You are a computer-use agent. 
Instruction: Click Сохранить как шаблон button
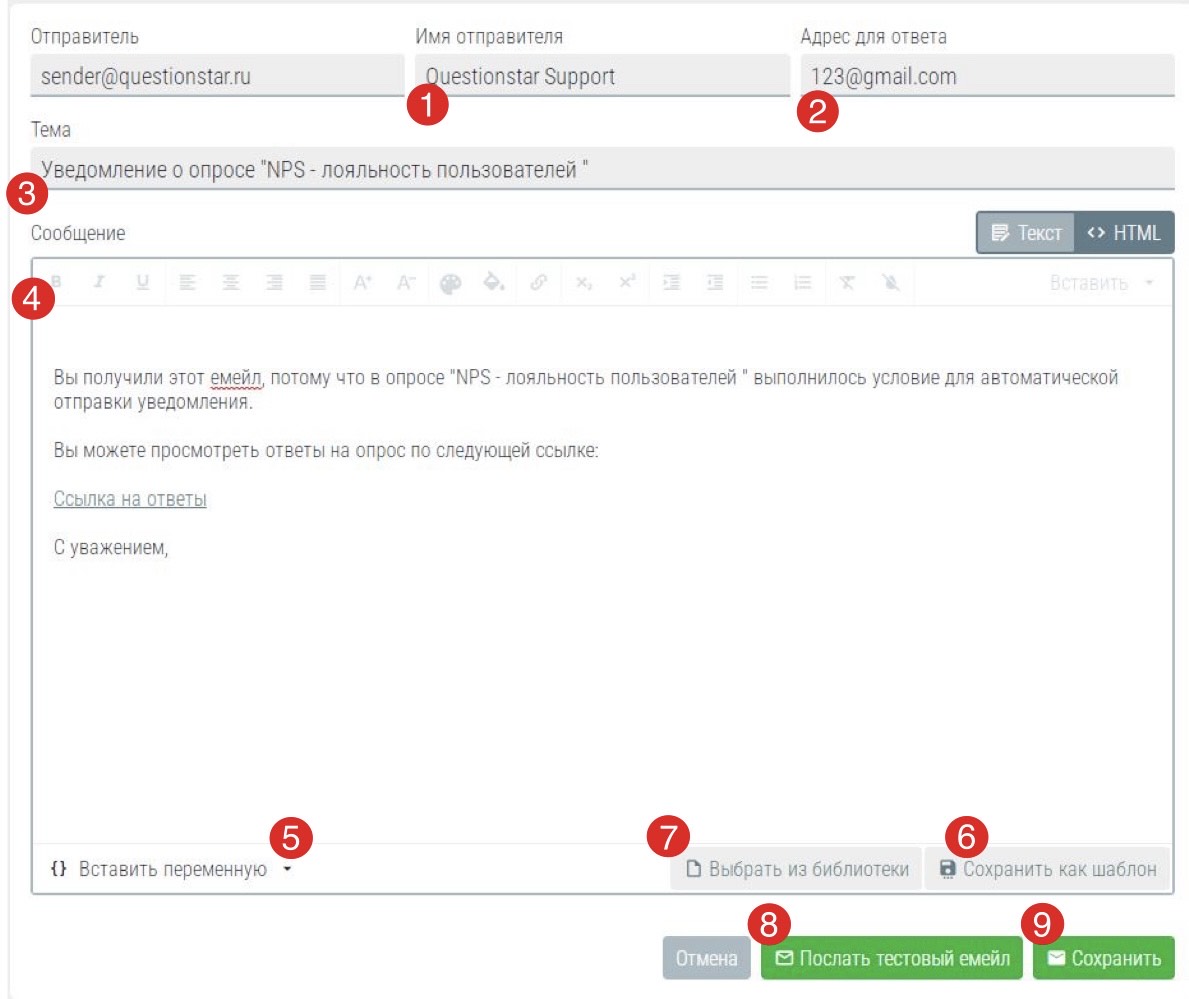1047,869
